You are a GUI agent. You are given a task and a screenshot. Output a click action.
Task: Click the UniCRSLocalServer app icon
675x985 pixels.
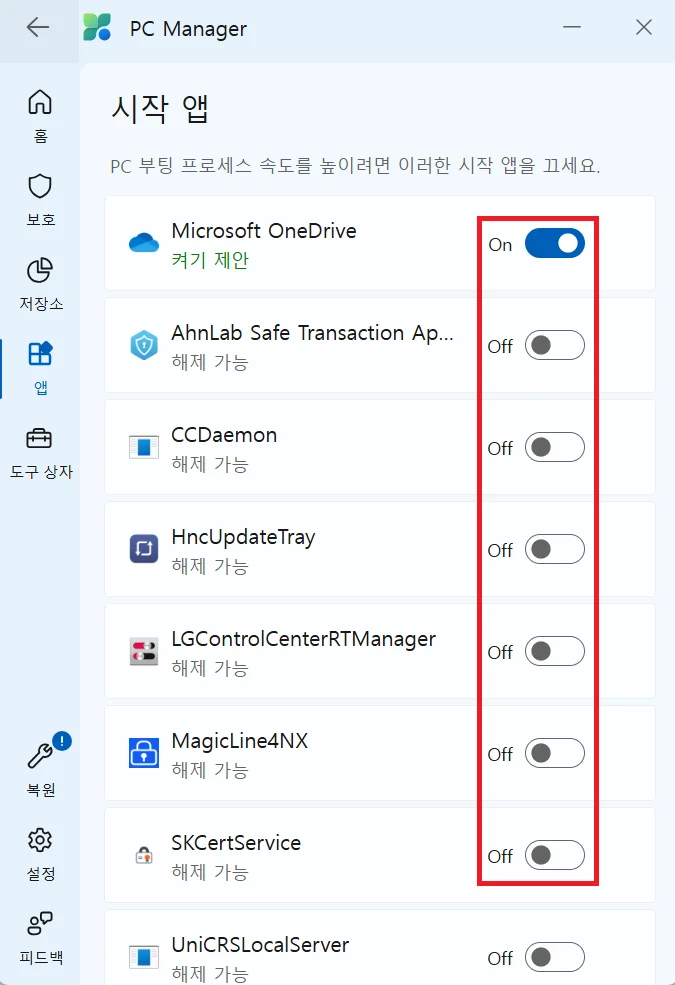[x=144, y=957]
